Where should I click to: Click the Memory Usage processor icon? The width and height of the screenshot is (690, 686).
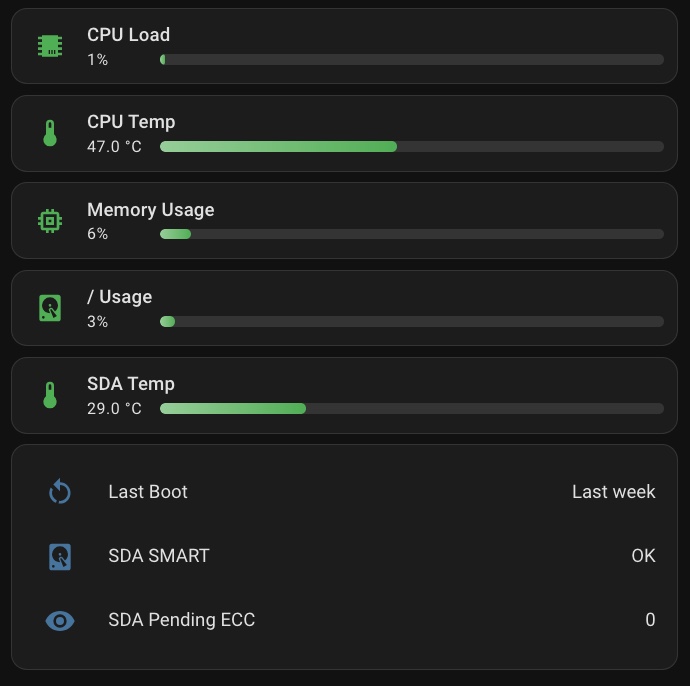point(49,221)
